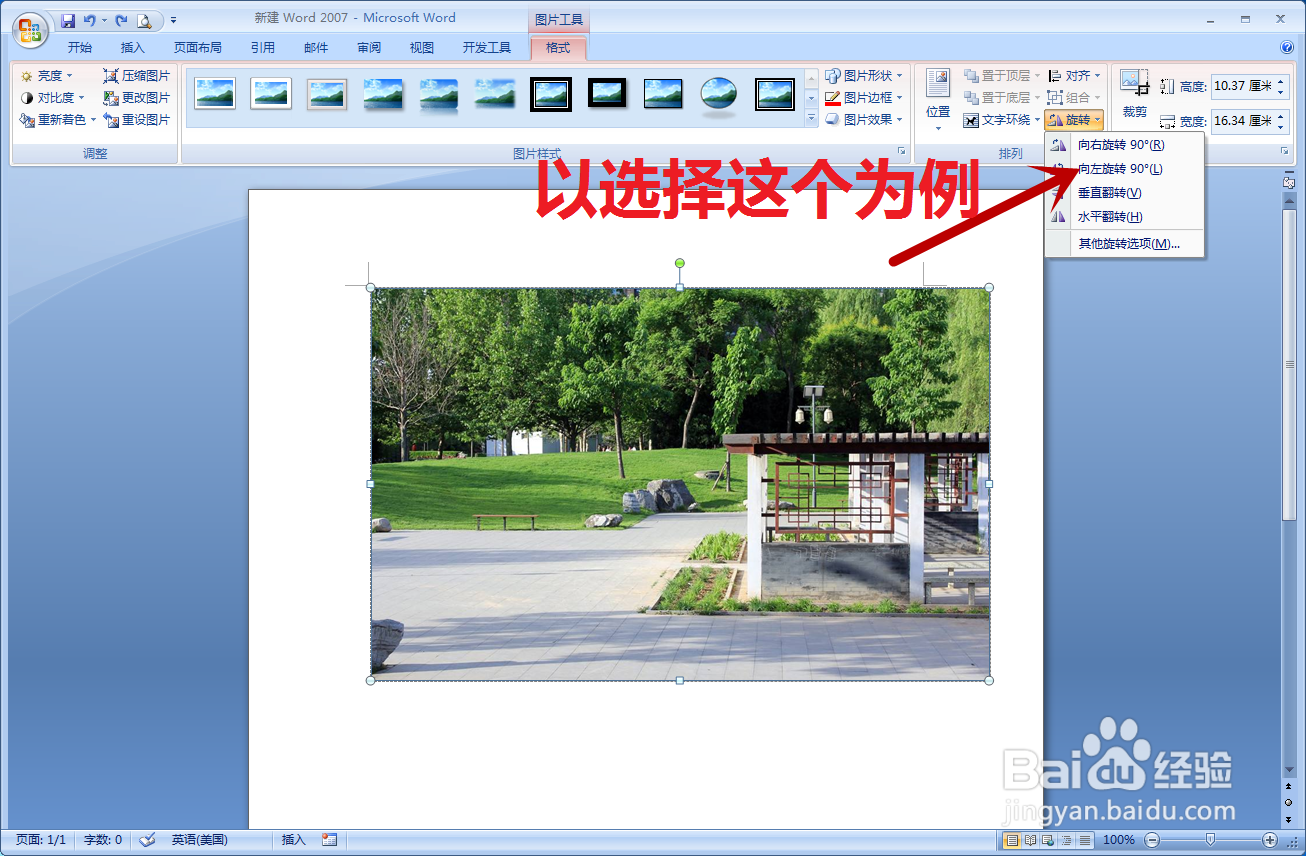Open the 图片形状 (Picture Shape) tool

tap(864, 75)
